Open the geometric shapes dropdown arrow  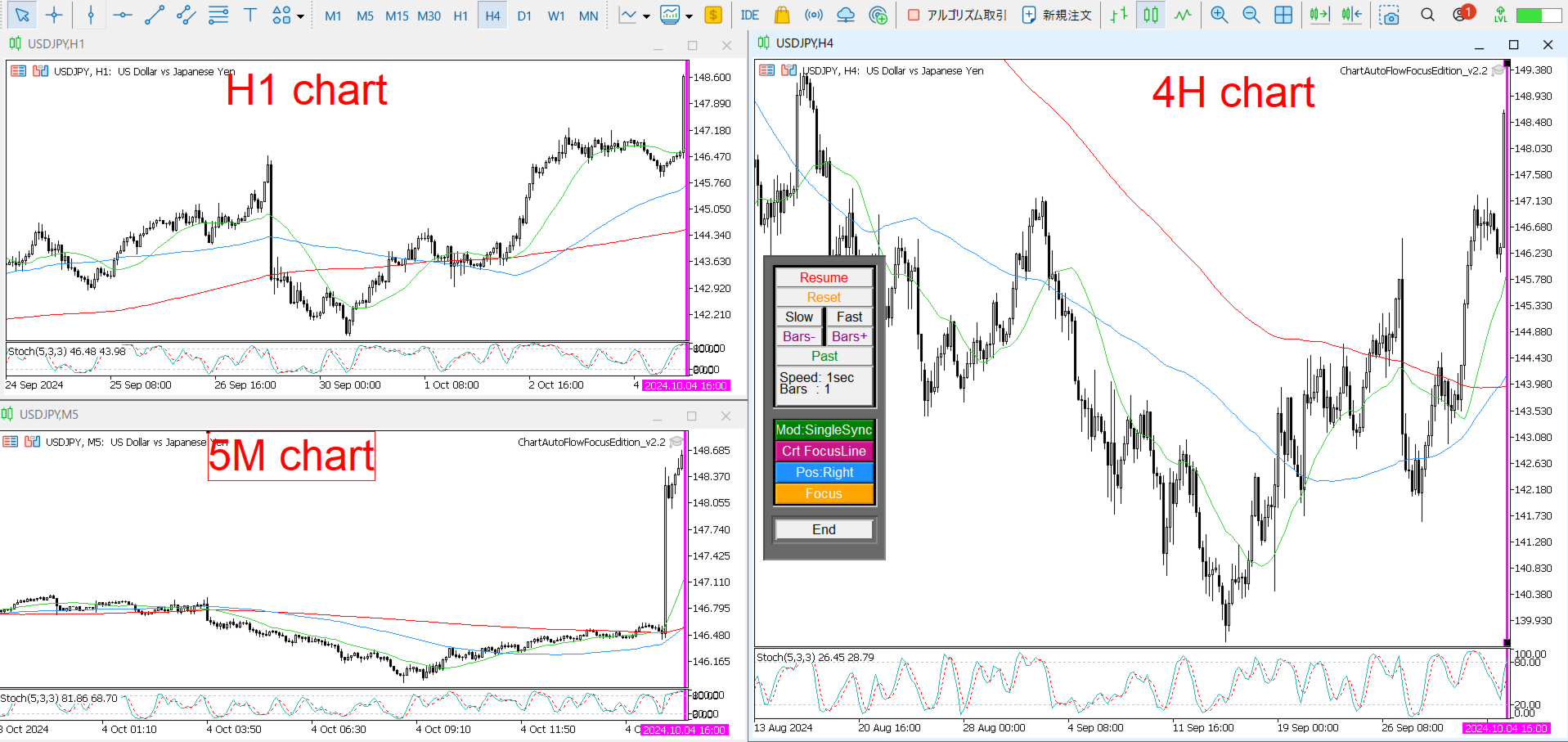[x=299, y=15]
